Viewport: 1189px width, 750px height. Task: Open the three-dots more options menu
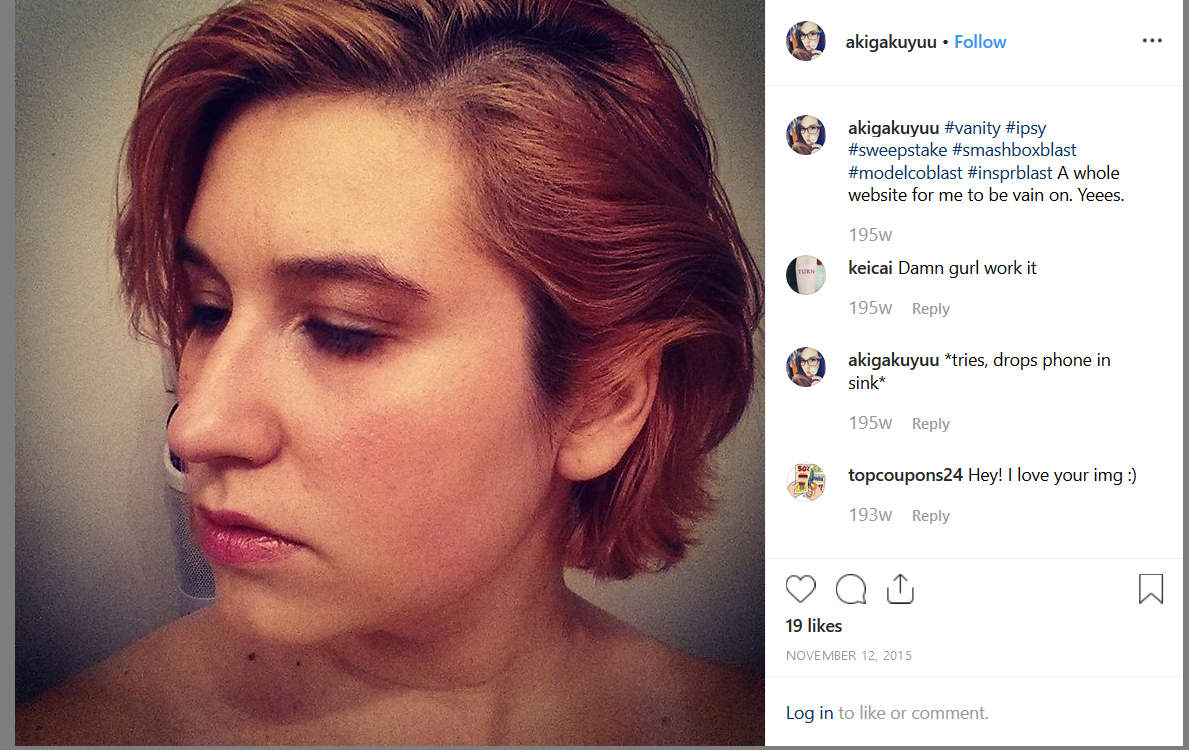click(1152, 40)
